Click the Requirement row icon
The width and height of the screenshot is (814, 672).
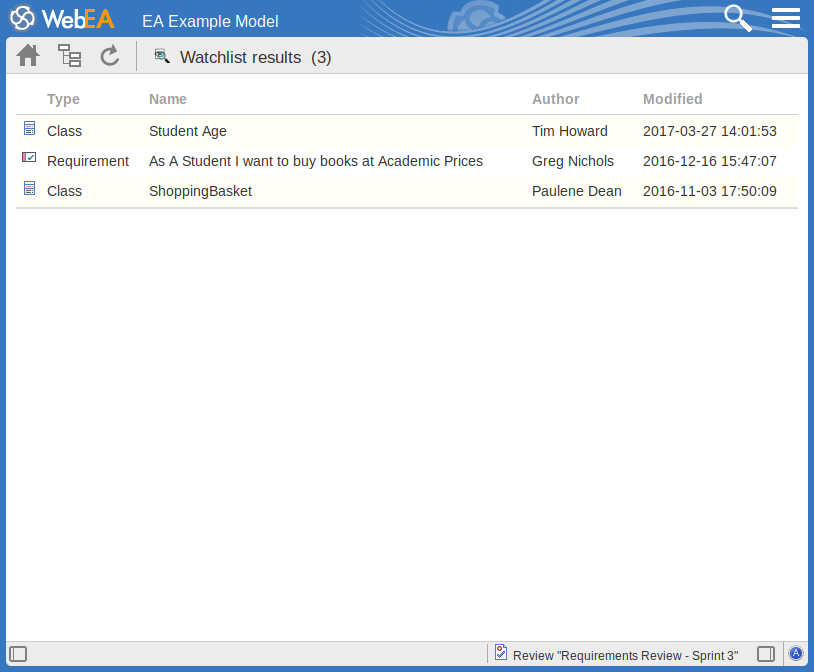pyautogui.click(x=30, y=158)
